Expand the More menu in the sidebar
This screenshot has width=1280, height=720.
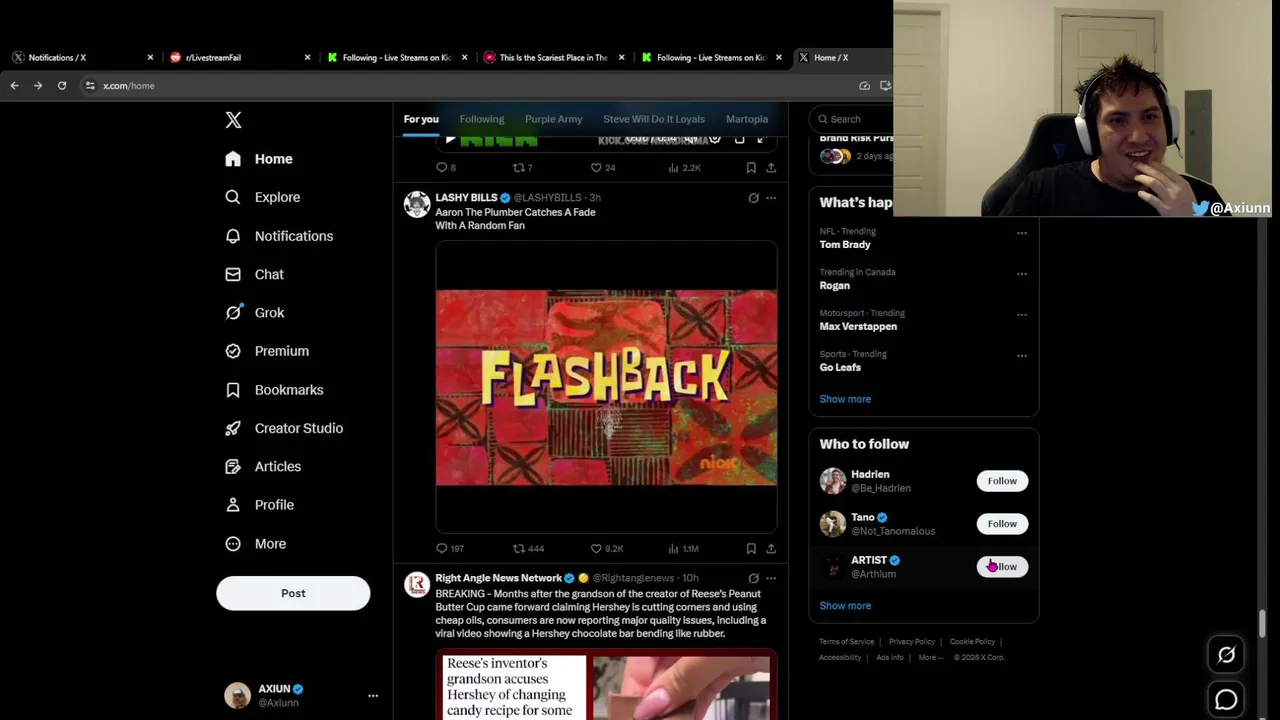[x=255, y=544]
